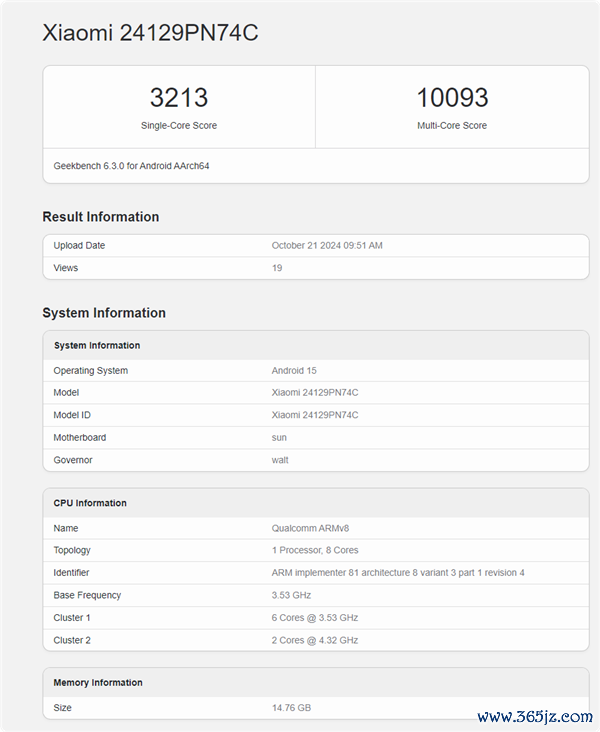
Task: Select the motherboard value sun
Action: tap(279, 438)
